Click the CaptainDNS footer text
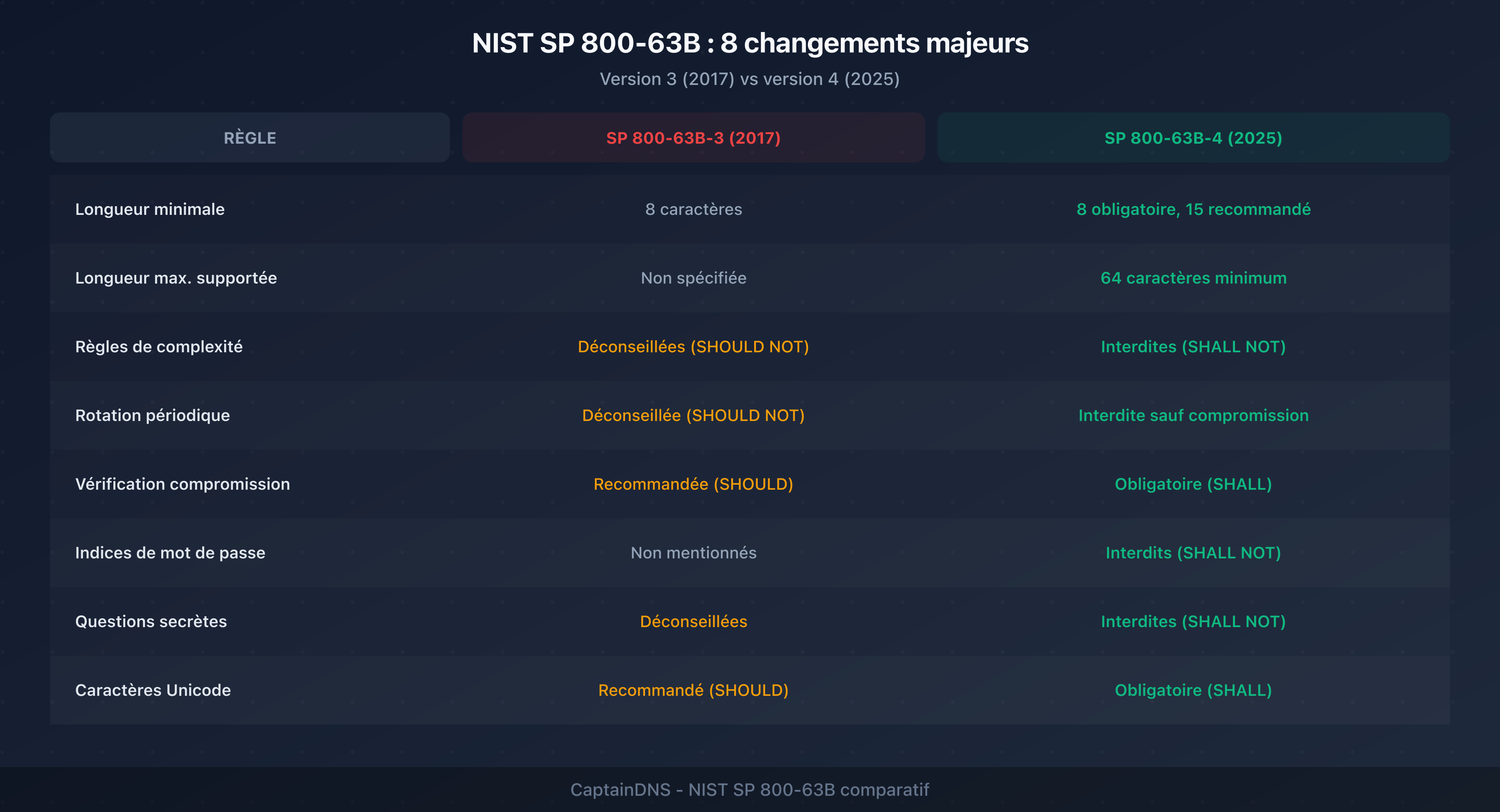1500x812 pixels. pyautogui.click(x=750, y=790)
